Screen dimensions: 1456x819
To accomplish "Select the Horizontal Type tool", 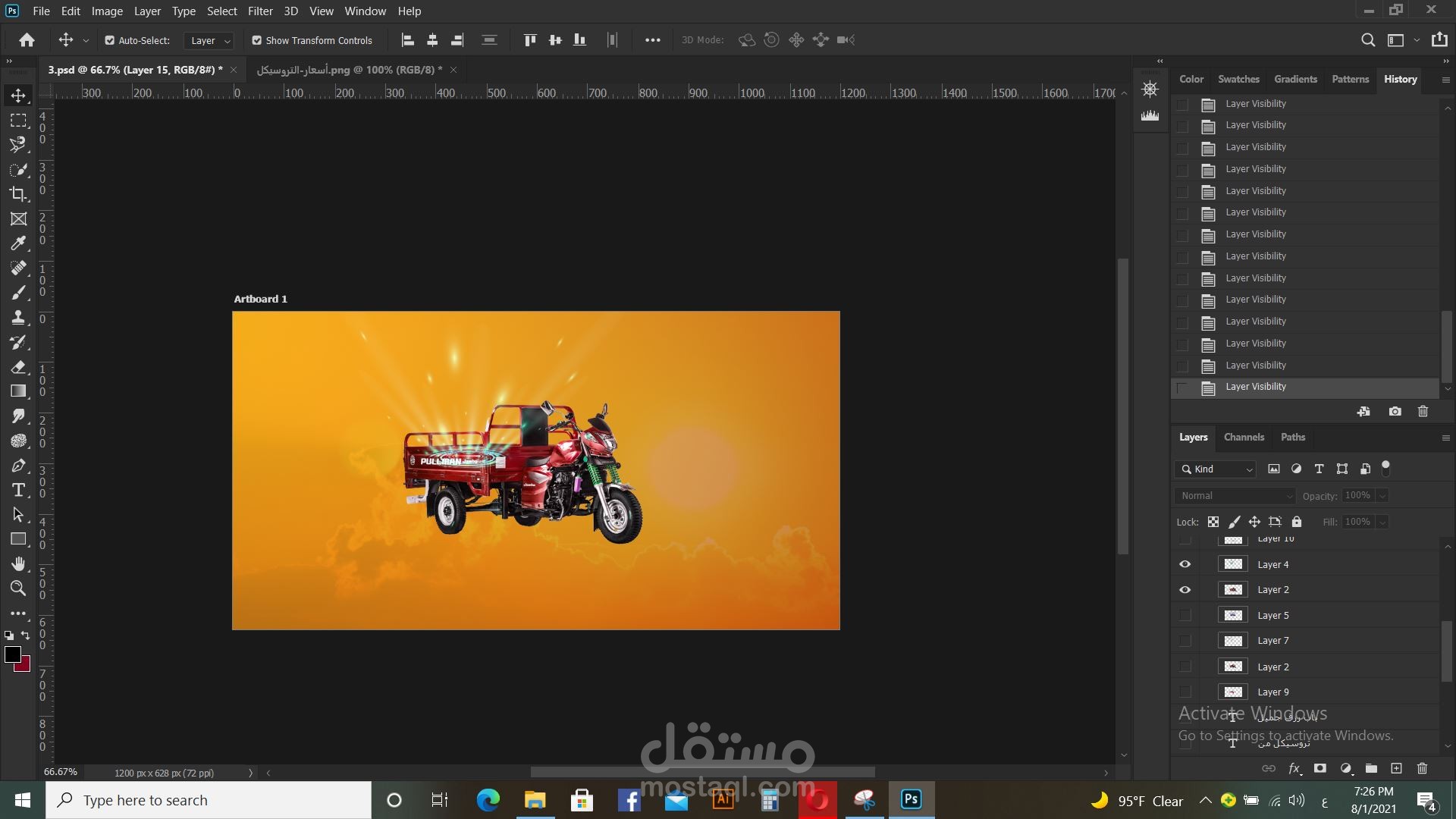I will point(18,490).
